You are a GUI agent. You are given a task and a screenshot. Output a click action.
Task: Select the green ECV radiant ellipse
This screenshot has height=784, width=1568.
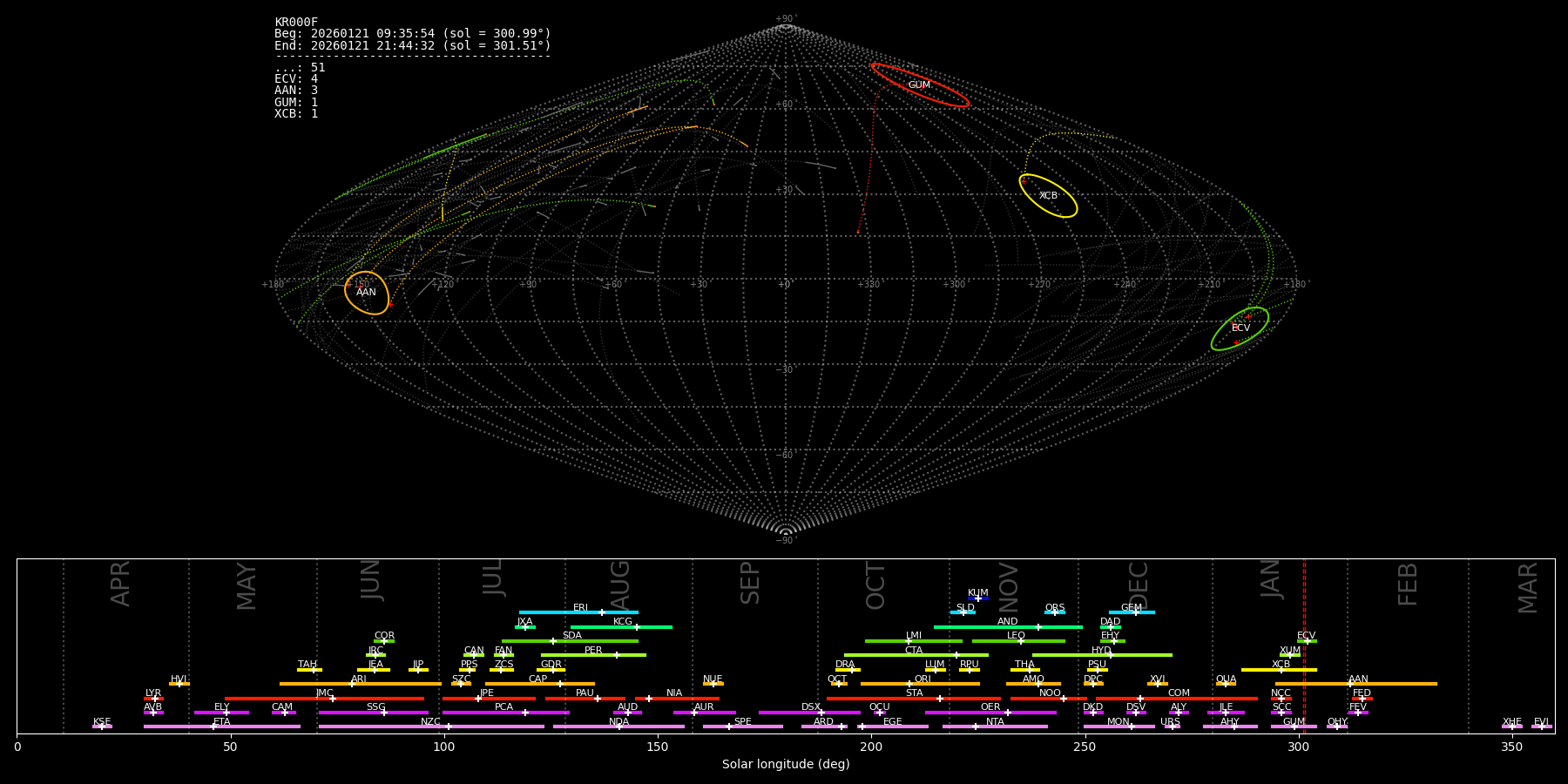coord(1240,328)
